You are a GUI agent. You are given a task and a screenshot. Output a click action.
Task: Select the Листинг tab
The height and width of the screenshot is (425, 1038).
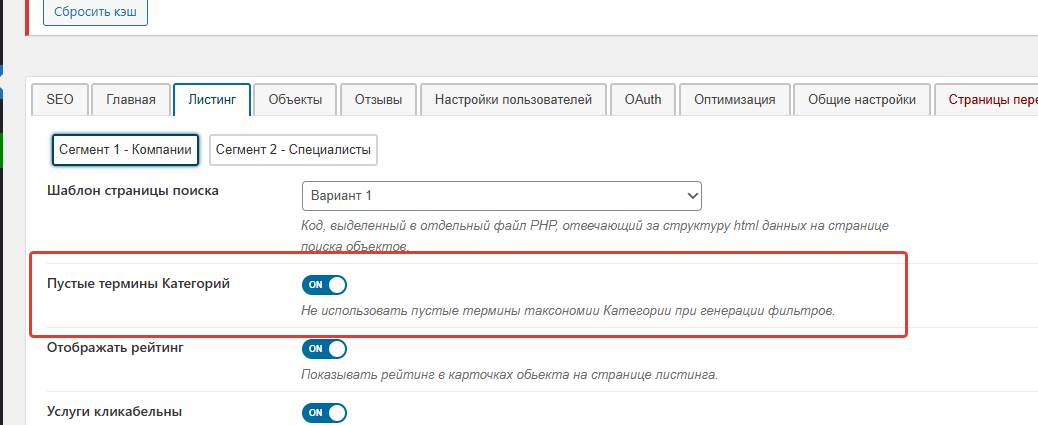212,100
